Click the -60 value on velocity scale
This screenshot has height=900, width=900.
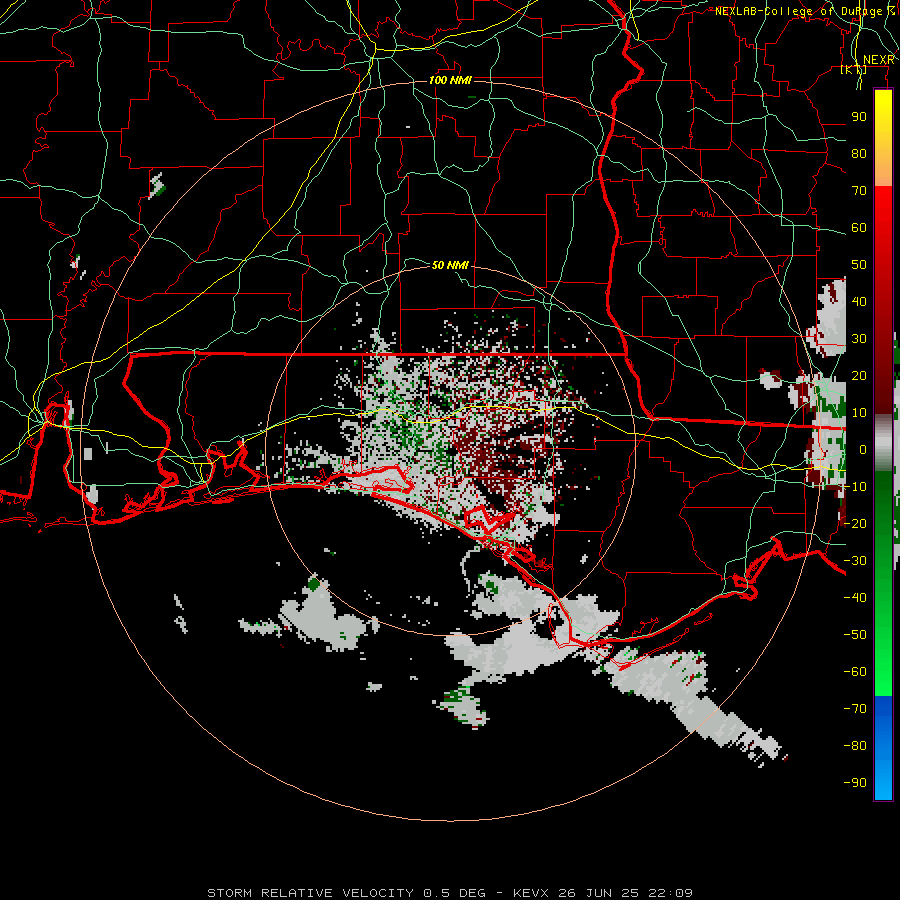tap(855, 672)
